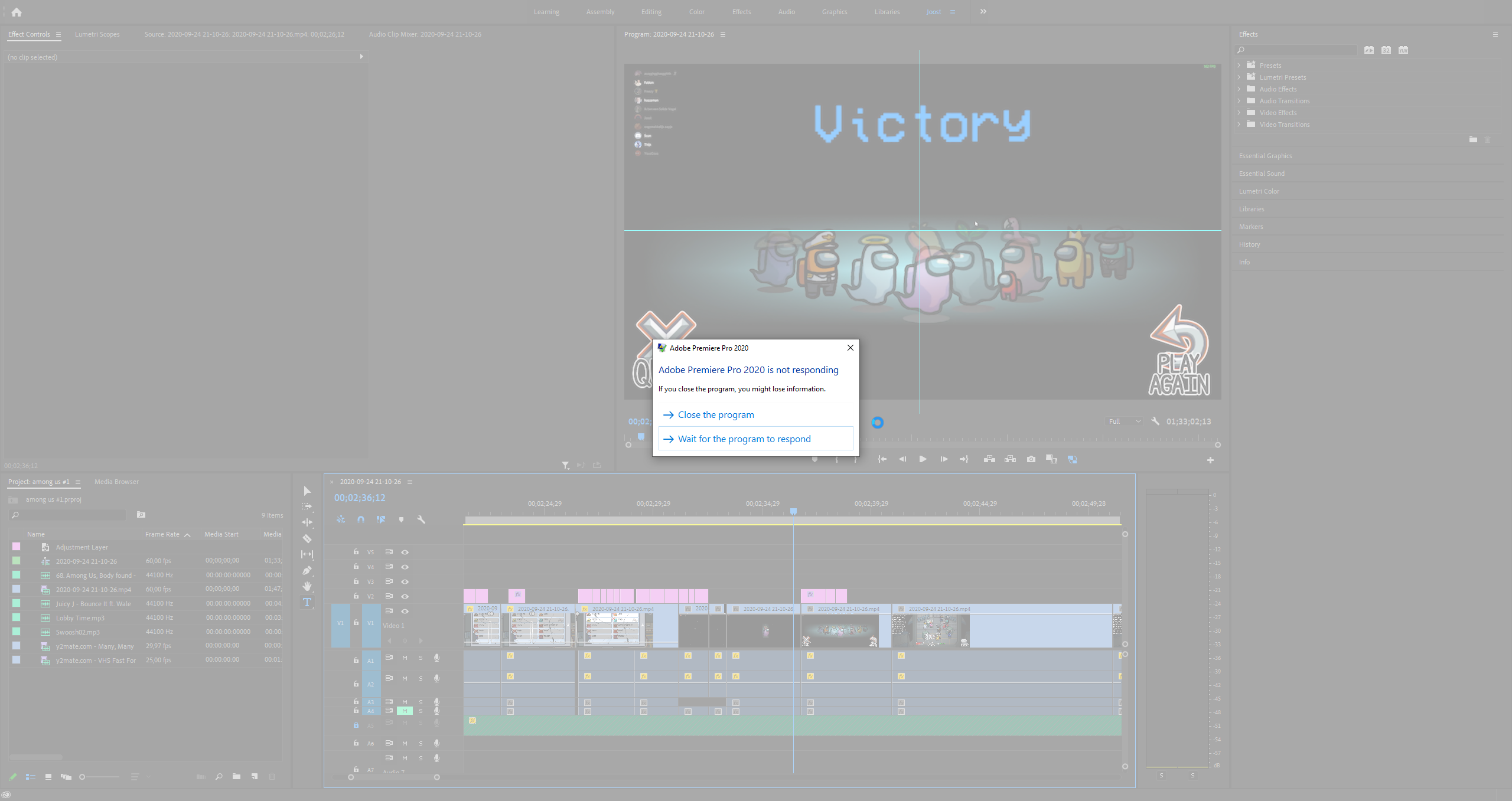
Task: Switch to the Color workspace tab
Action: pos(696,12)
